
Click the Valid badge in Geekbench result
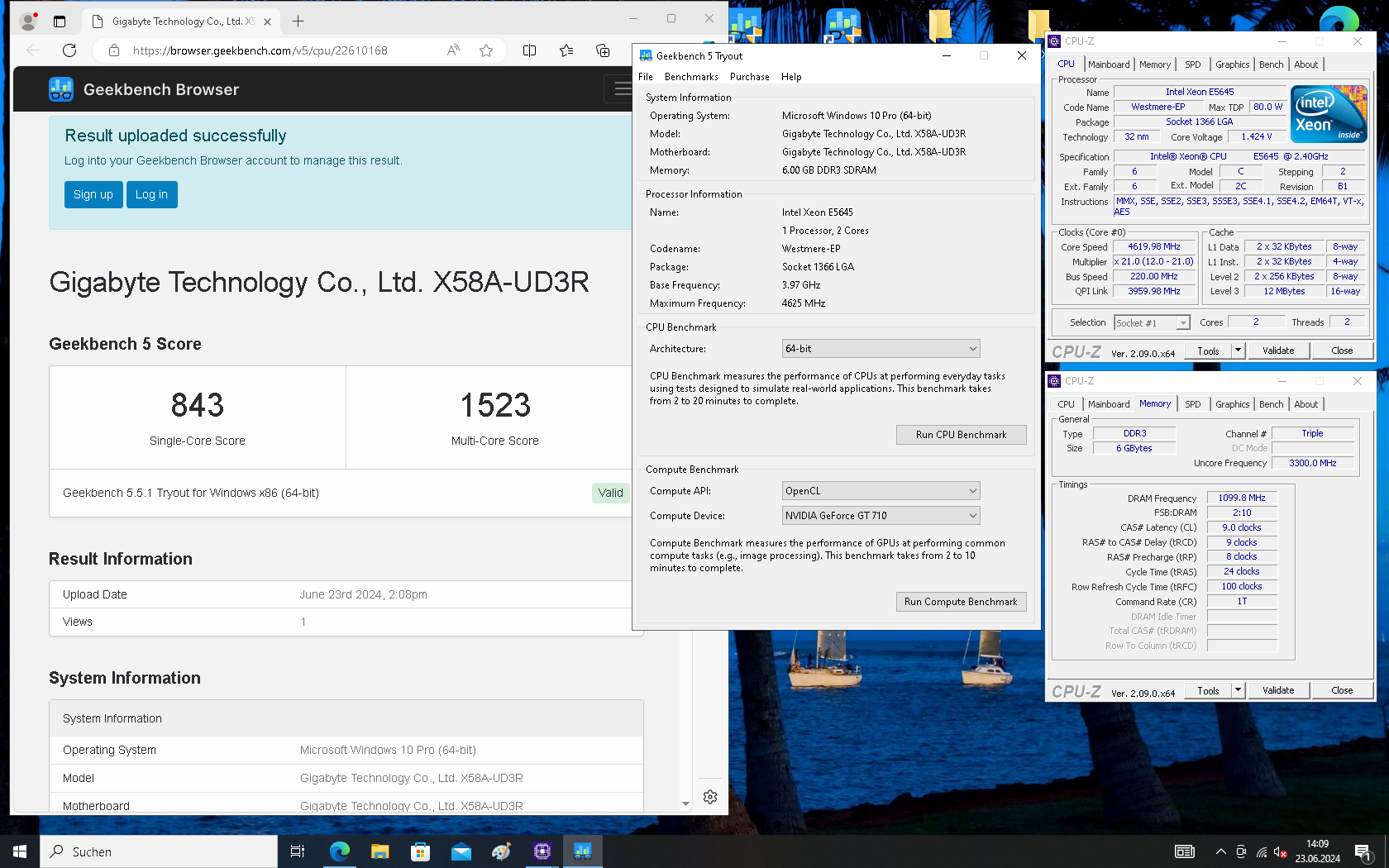click(611, 493)
